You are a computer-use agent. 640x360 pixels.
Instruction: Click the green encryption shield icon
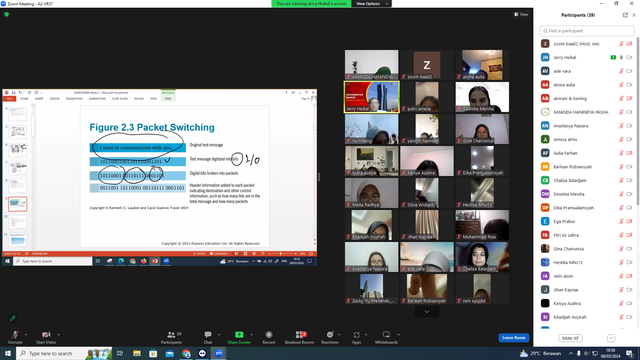pyautogui.click(x=7, y=14)
